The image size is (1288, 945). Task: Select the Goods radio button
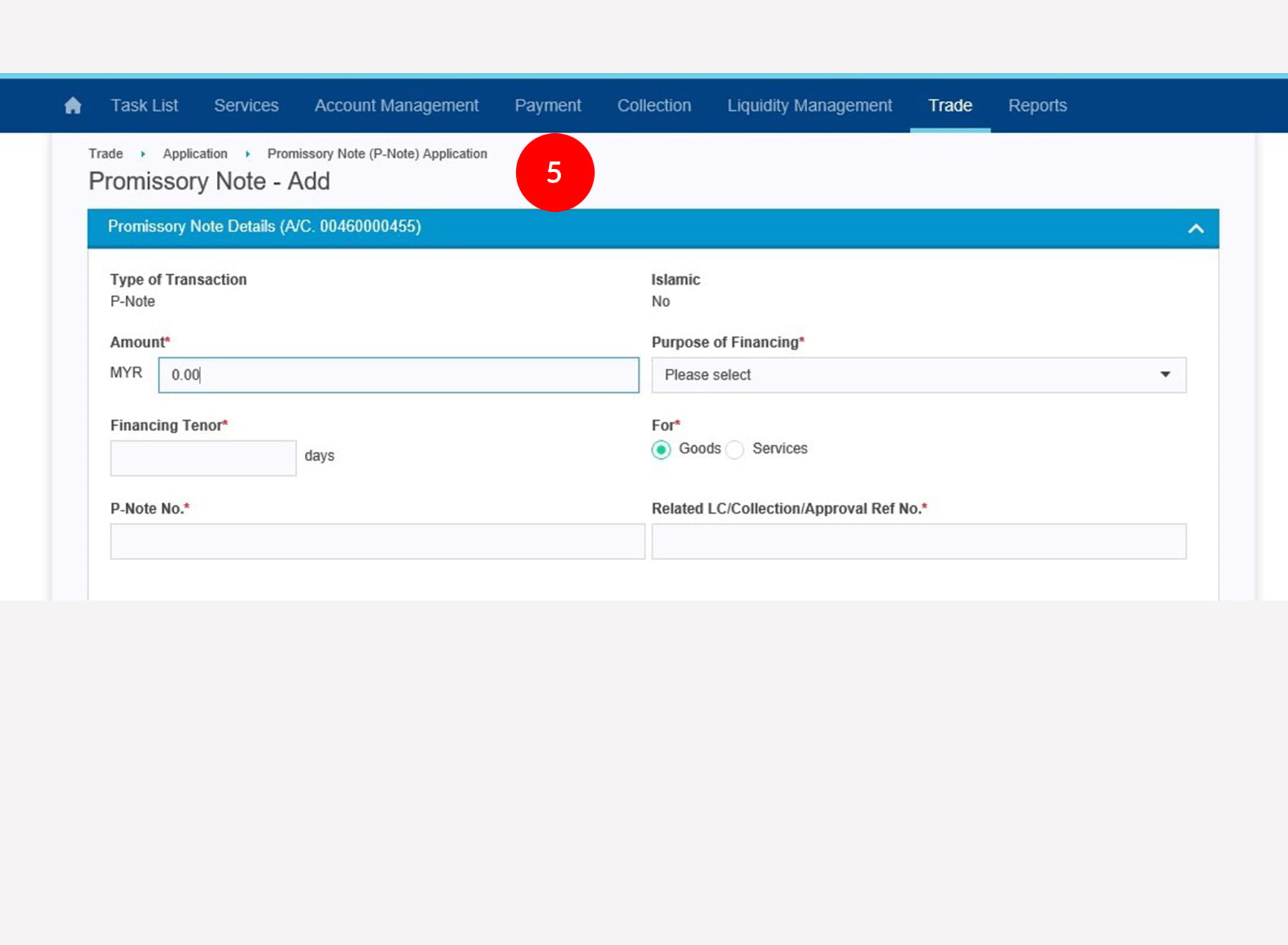661,450
